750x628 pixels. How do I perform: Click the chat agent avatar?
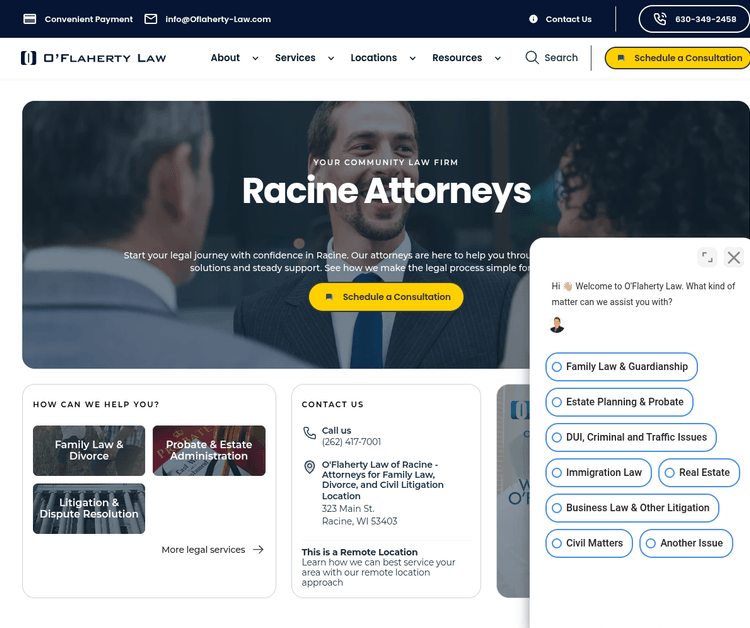point(557,325)
